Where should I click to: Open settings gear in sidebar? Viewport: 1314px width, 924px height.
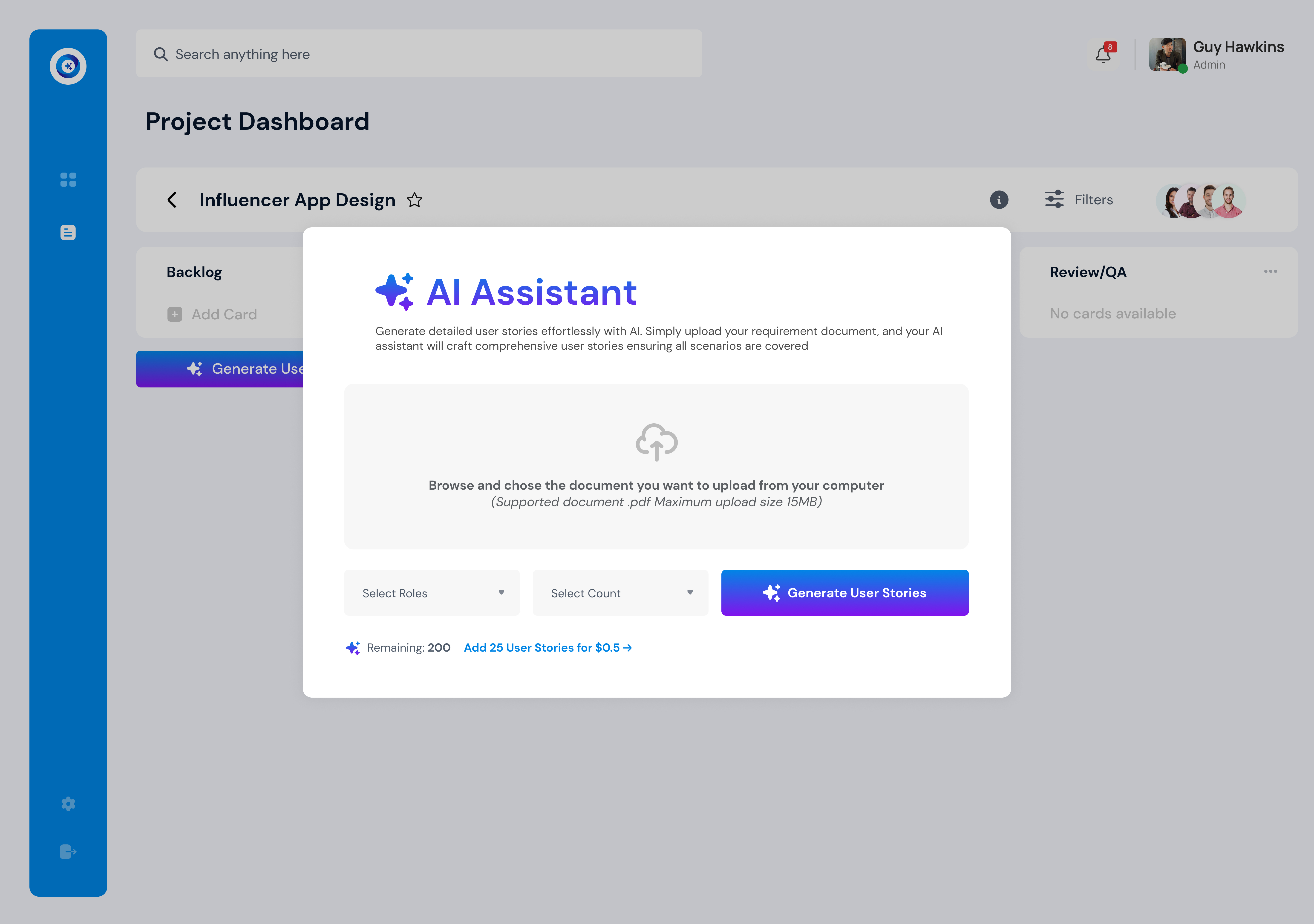[68, 804]
